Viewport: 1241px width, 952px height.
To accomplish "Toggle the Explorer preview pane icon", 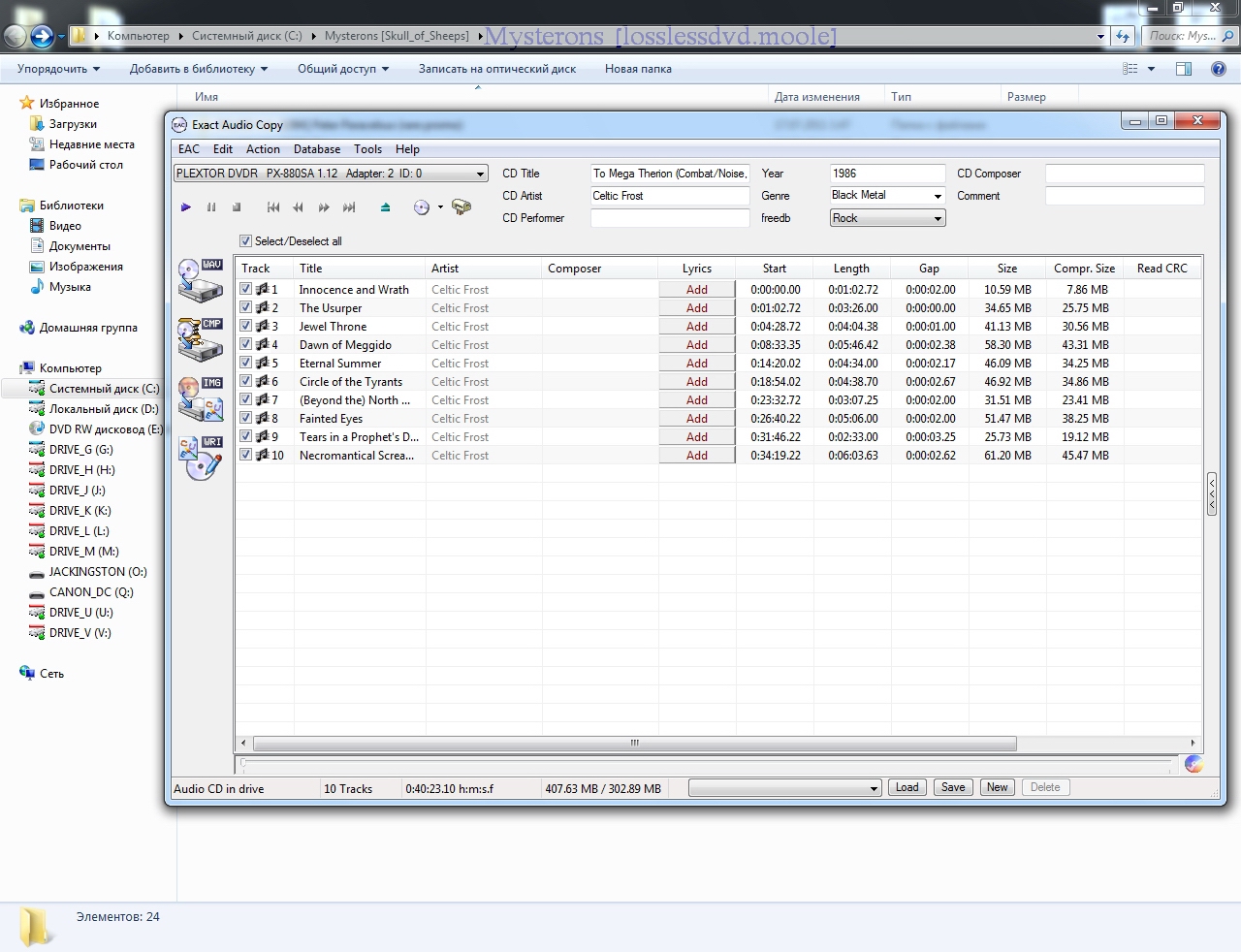I will (x=1184, y=69).
